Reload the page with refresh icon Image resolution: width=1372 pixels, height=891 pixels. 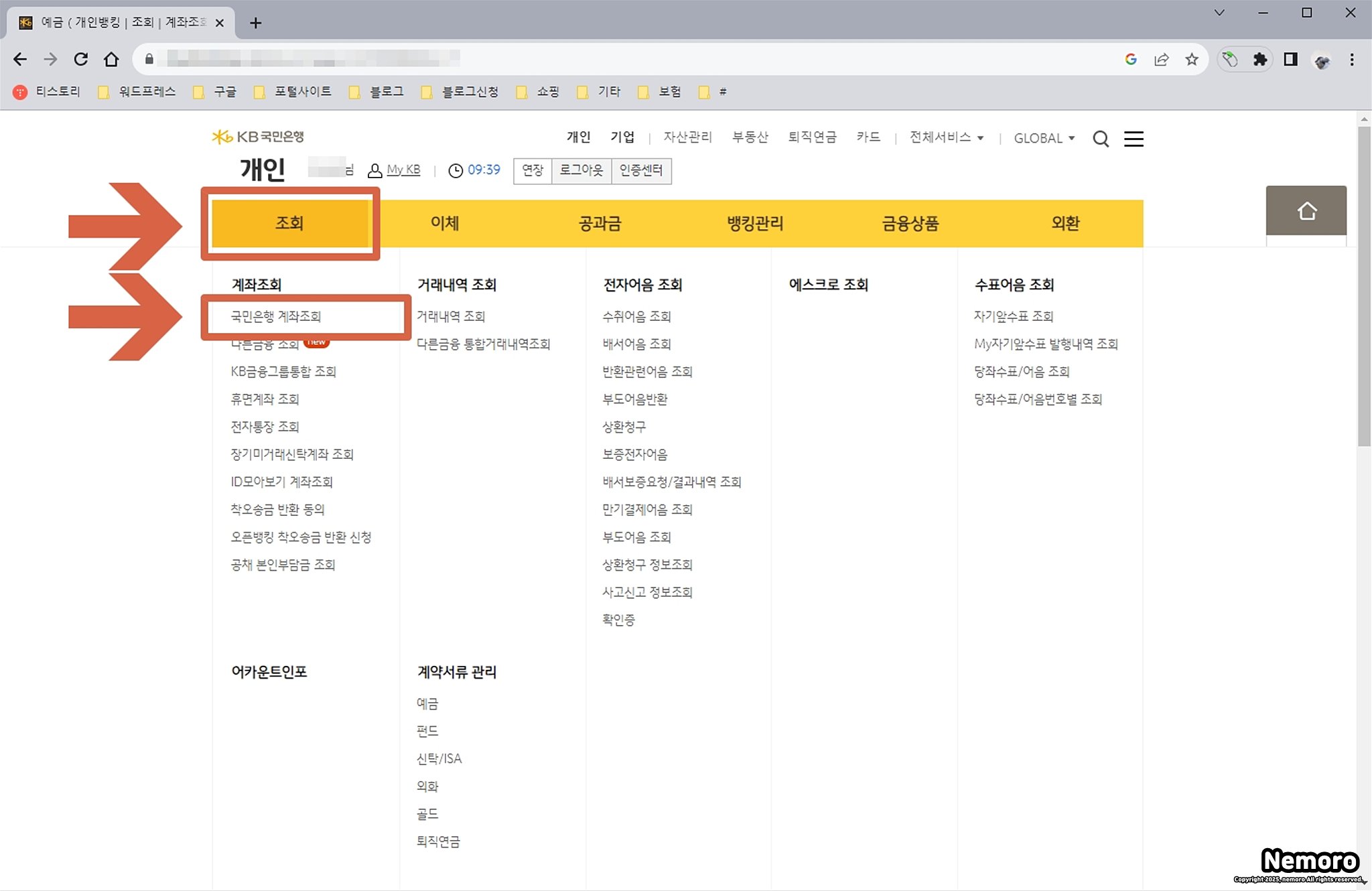point(81,60)
